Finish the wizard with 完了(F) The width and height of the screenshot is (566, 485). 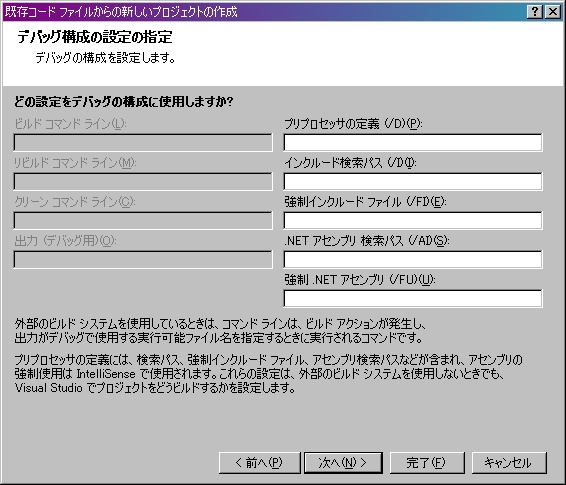click(x=427, y=463)
